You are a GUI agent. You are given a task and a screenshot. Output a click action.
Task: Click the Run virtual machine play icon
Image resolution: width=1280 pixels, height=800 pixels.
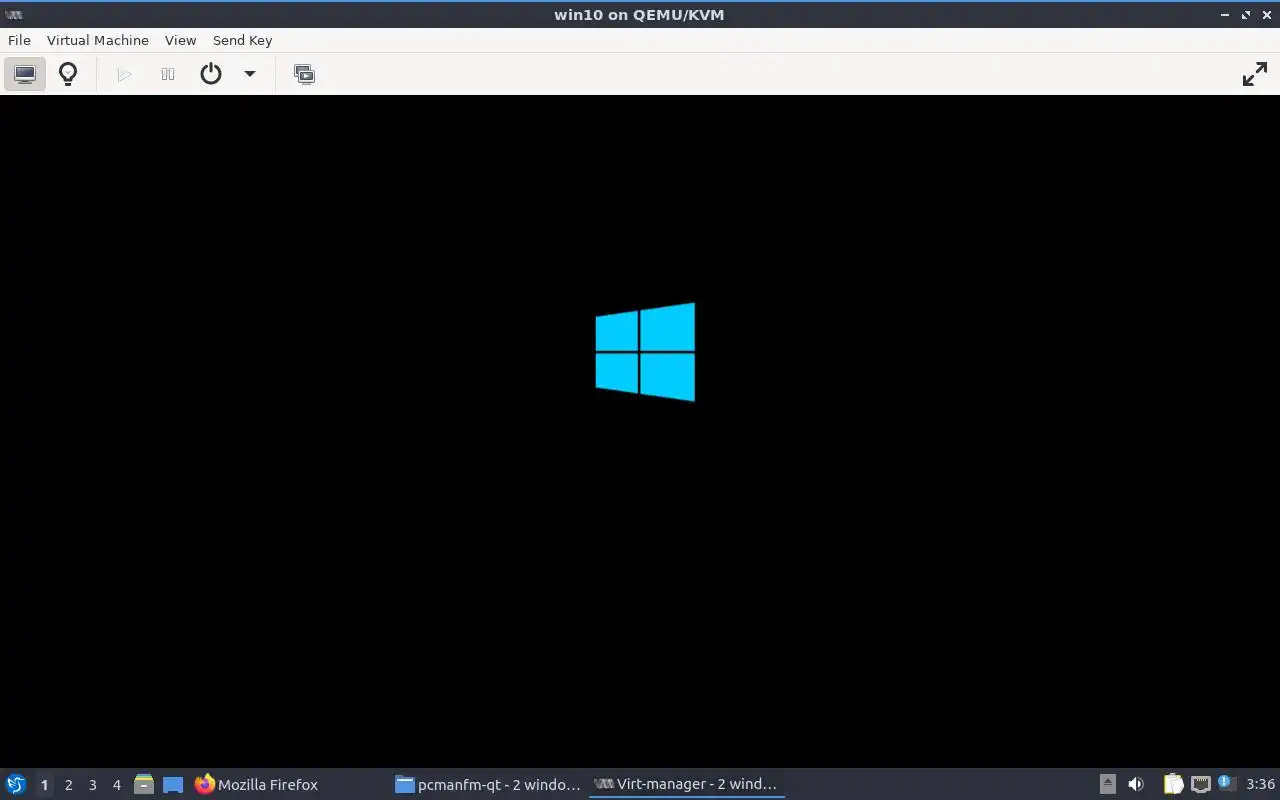[x=124, y=74]
